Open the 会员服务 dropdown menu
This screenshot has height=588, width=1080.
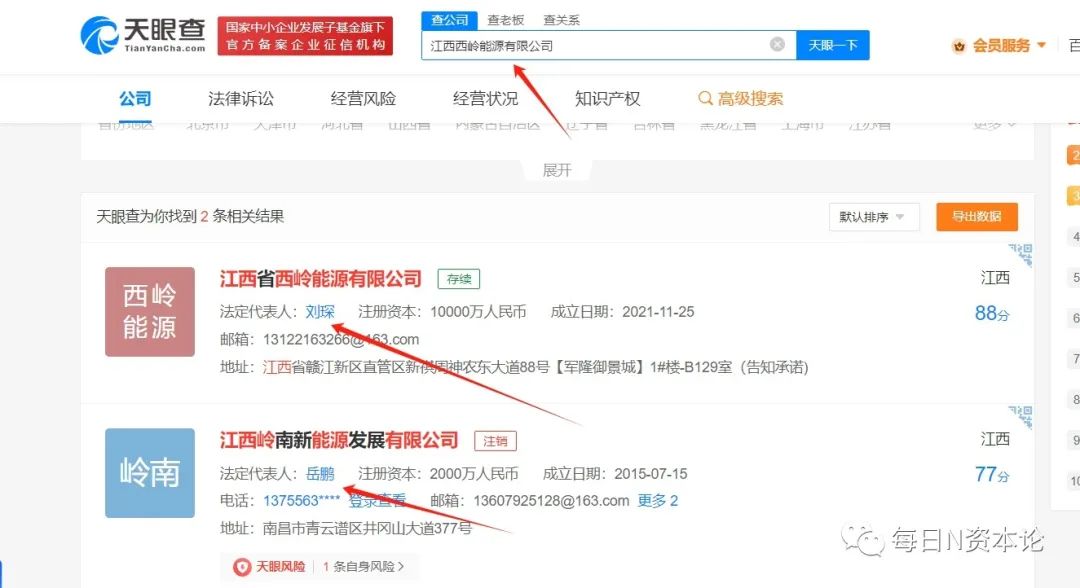tap(1009, 46)
